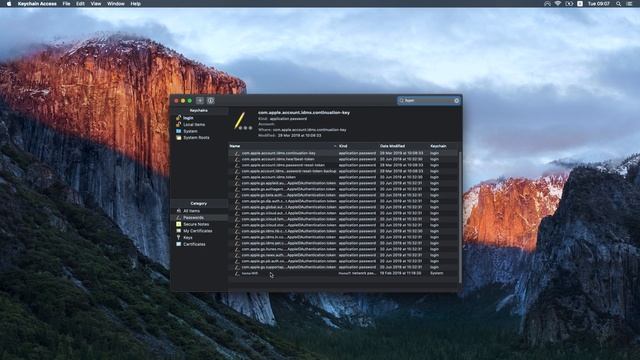Select the com.apple.gs.beta.auth... token row
640x360 pixels.
pos(343,195)
